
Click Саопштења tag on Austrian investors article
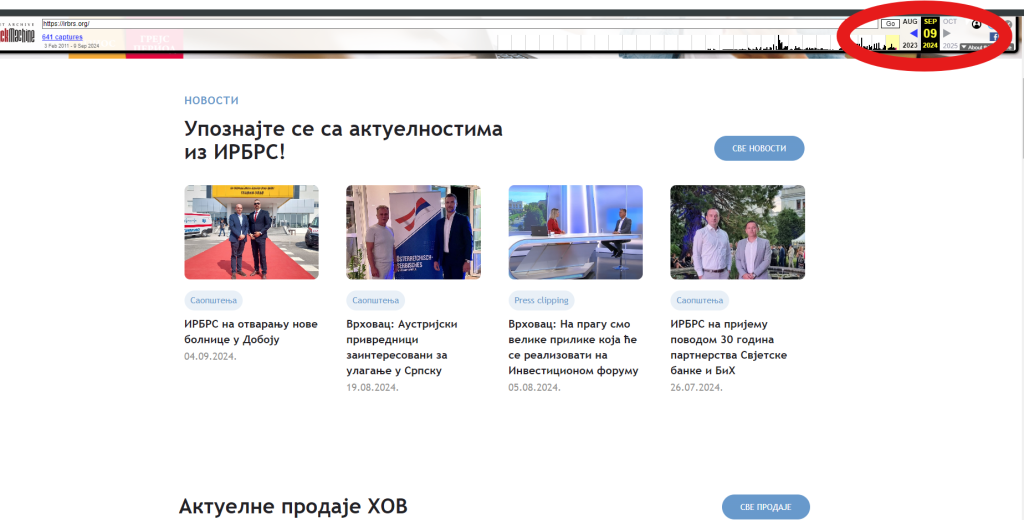[376, 301]
